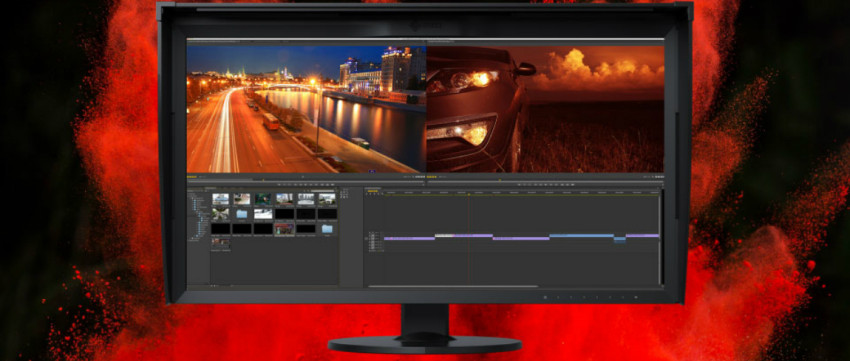Select the first purple clip at the timeline start
Image resolution: width=850 pixels, height=361 pixels.
pos(409,238)
